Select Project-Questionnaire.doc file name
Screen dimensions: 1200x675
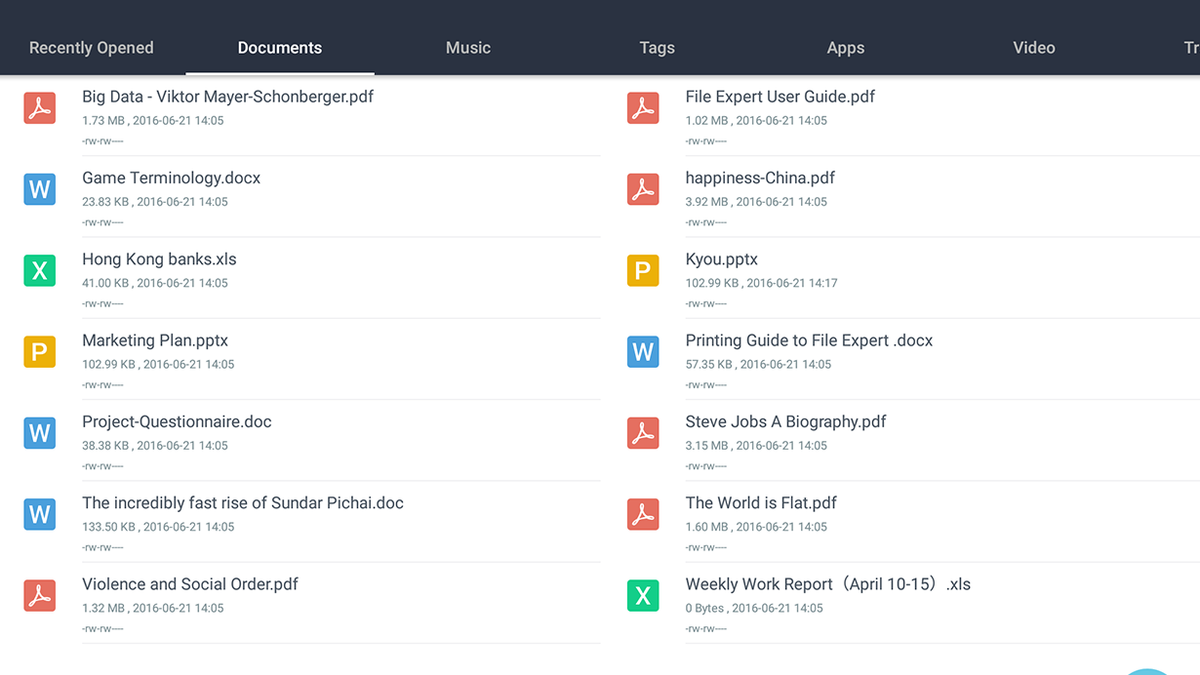pyautogui.click(x=177, y=422)
